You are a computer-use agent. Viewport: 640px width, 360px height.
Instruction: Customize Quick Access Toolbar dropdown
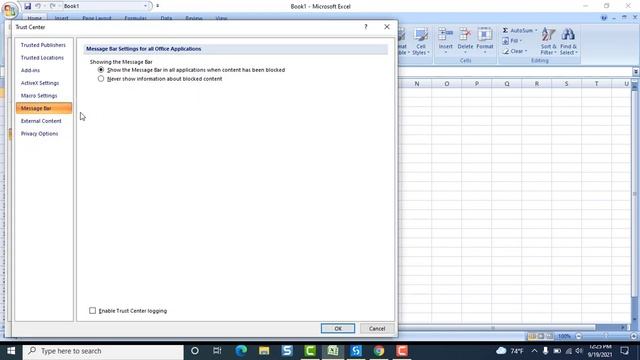click(158, 6)
